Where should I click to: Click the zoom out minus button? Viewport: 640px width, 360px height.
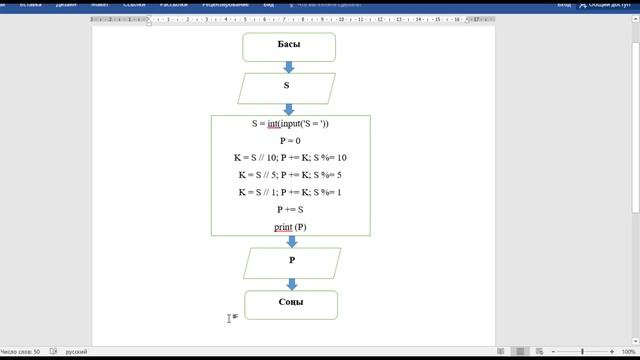click(x=553, y=351)
